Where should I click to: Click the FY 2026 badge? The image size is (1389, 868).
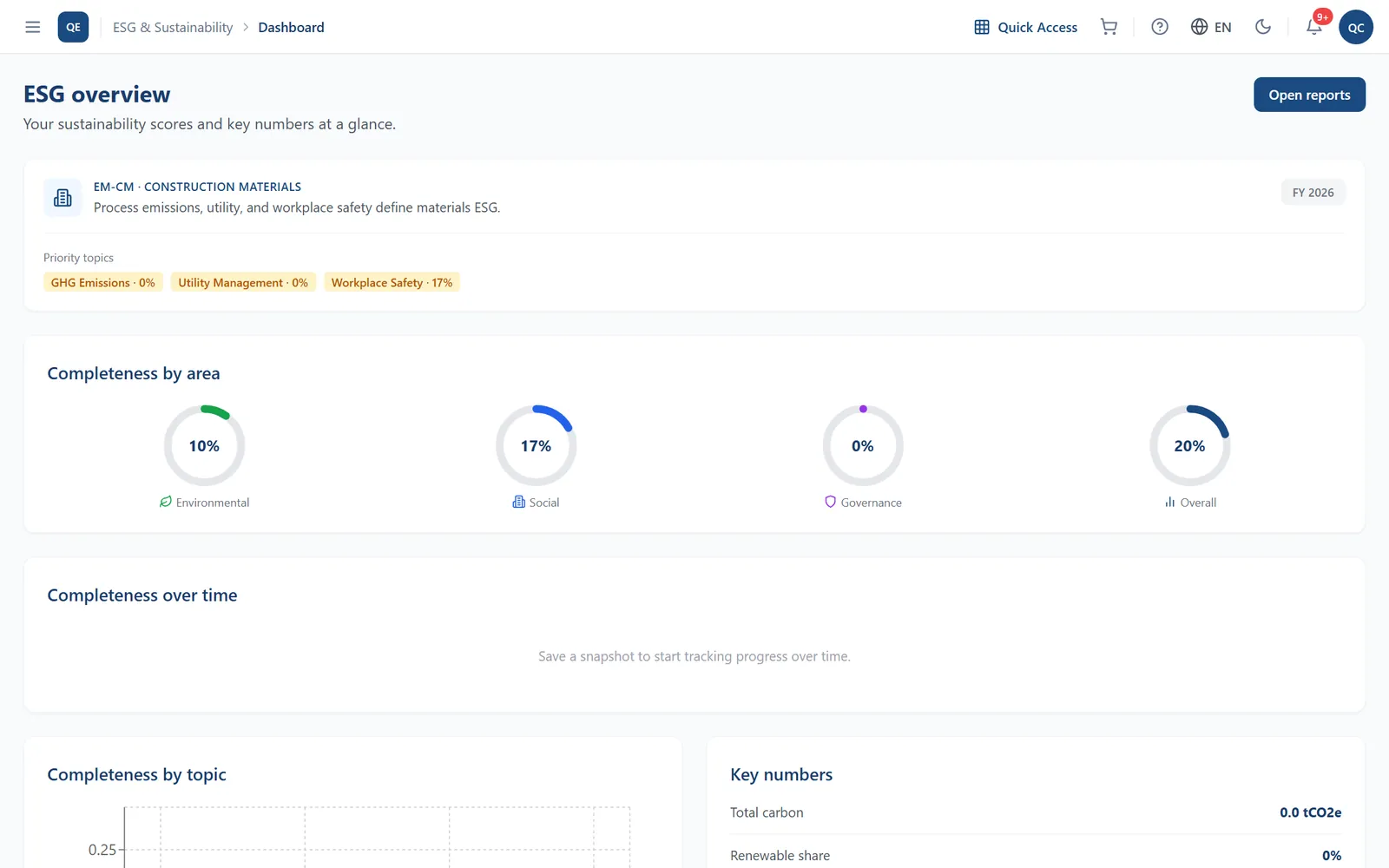click(1313, 193)
